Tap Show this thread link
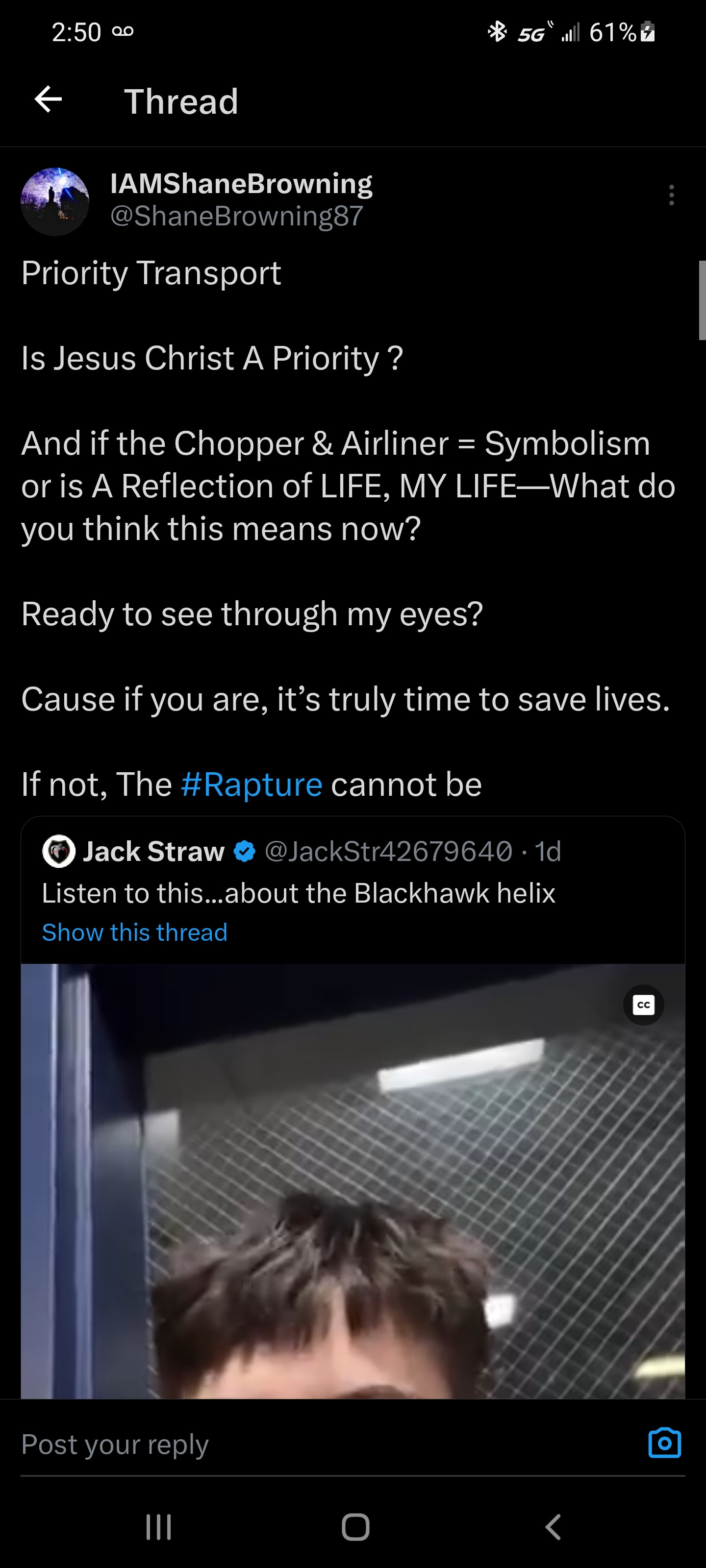The width and height of the screenshot is (706, 1568). click(x=135, y=932)
